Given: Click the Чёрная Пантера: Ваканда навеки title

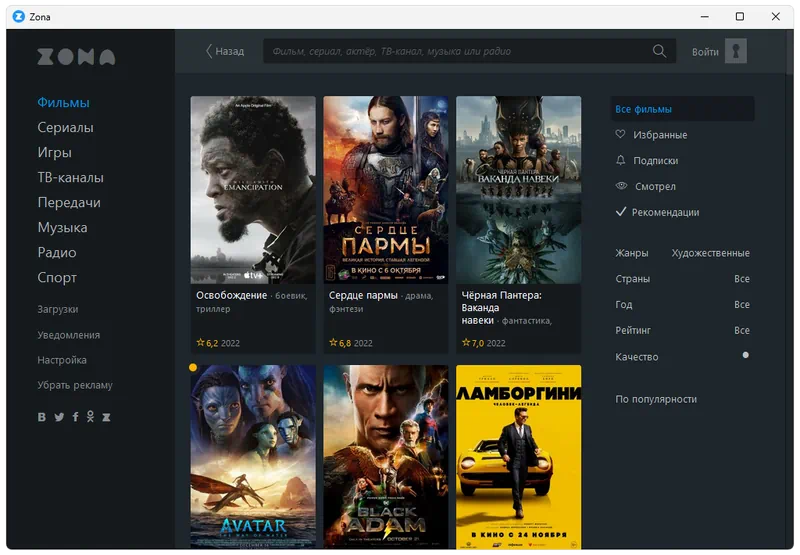Looking at the screenshot, I should coord(501,308).
